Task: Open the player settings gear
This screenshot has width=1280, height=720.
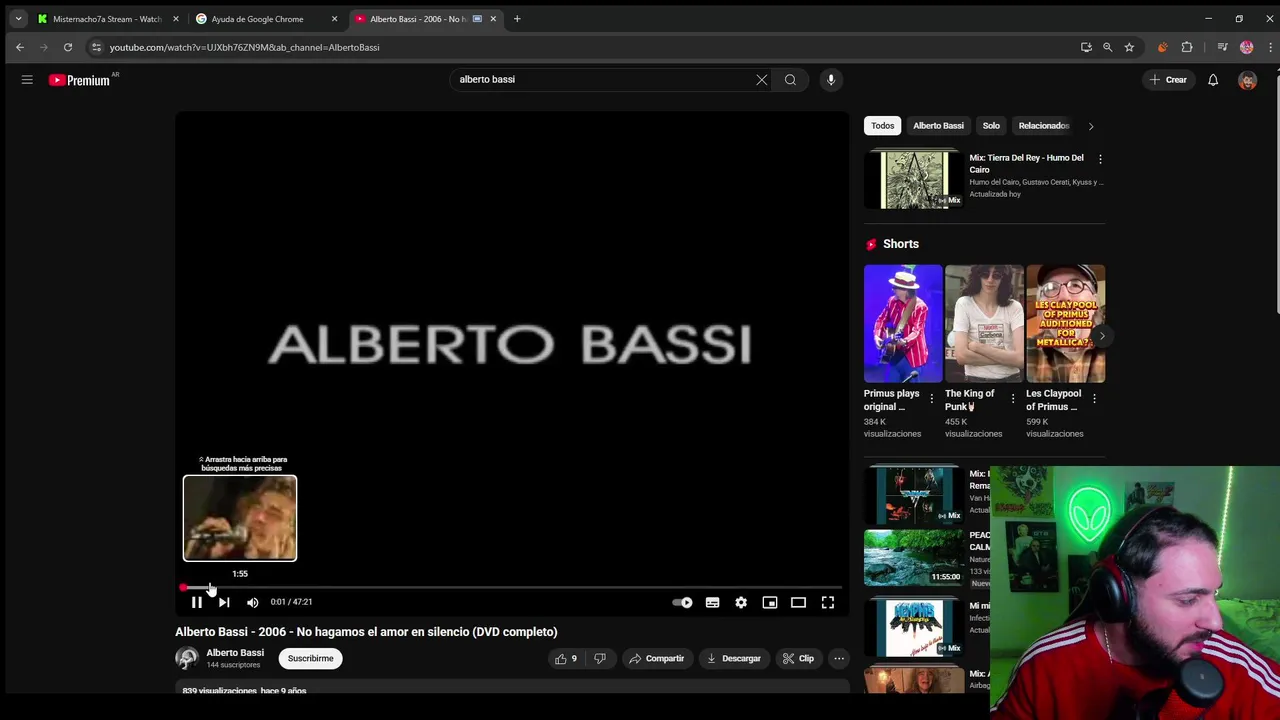Action: coord(741,602)
